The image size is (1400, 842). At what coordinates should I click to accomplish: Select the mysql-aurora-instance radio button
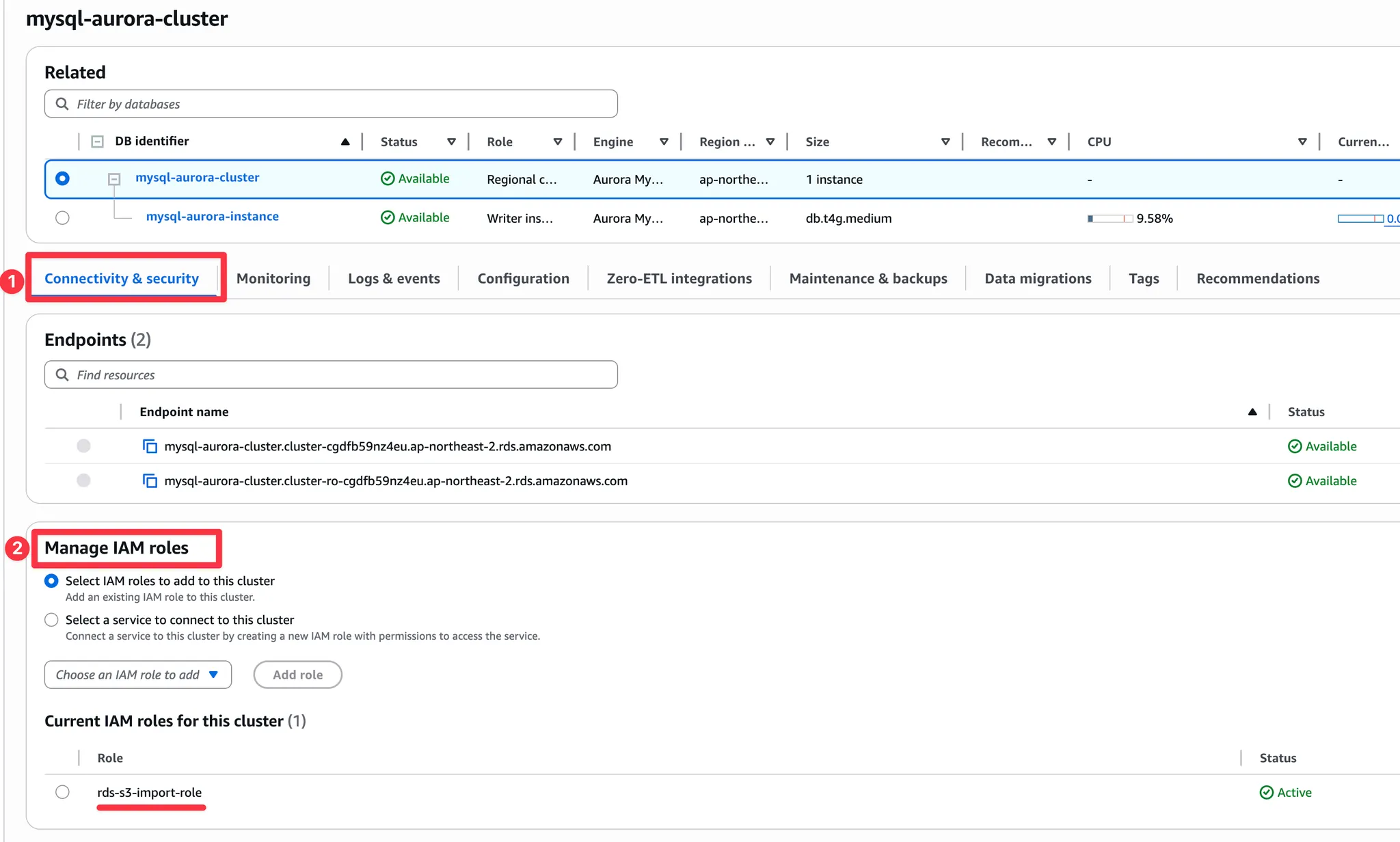tap(62, 218)
